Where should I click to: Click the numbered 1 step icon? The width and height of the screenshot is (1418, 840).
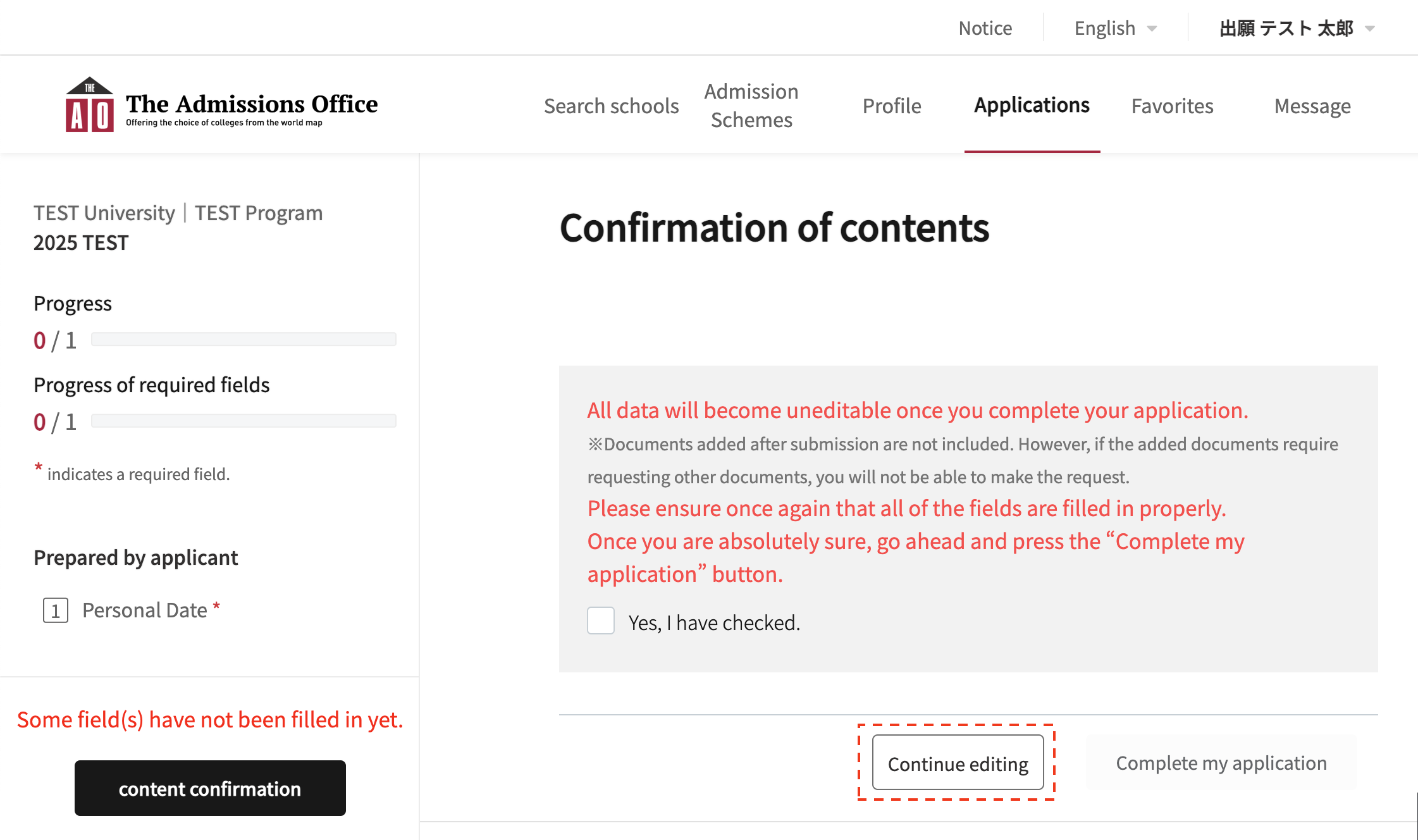56,610
